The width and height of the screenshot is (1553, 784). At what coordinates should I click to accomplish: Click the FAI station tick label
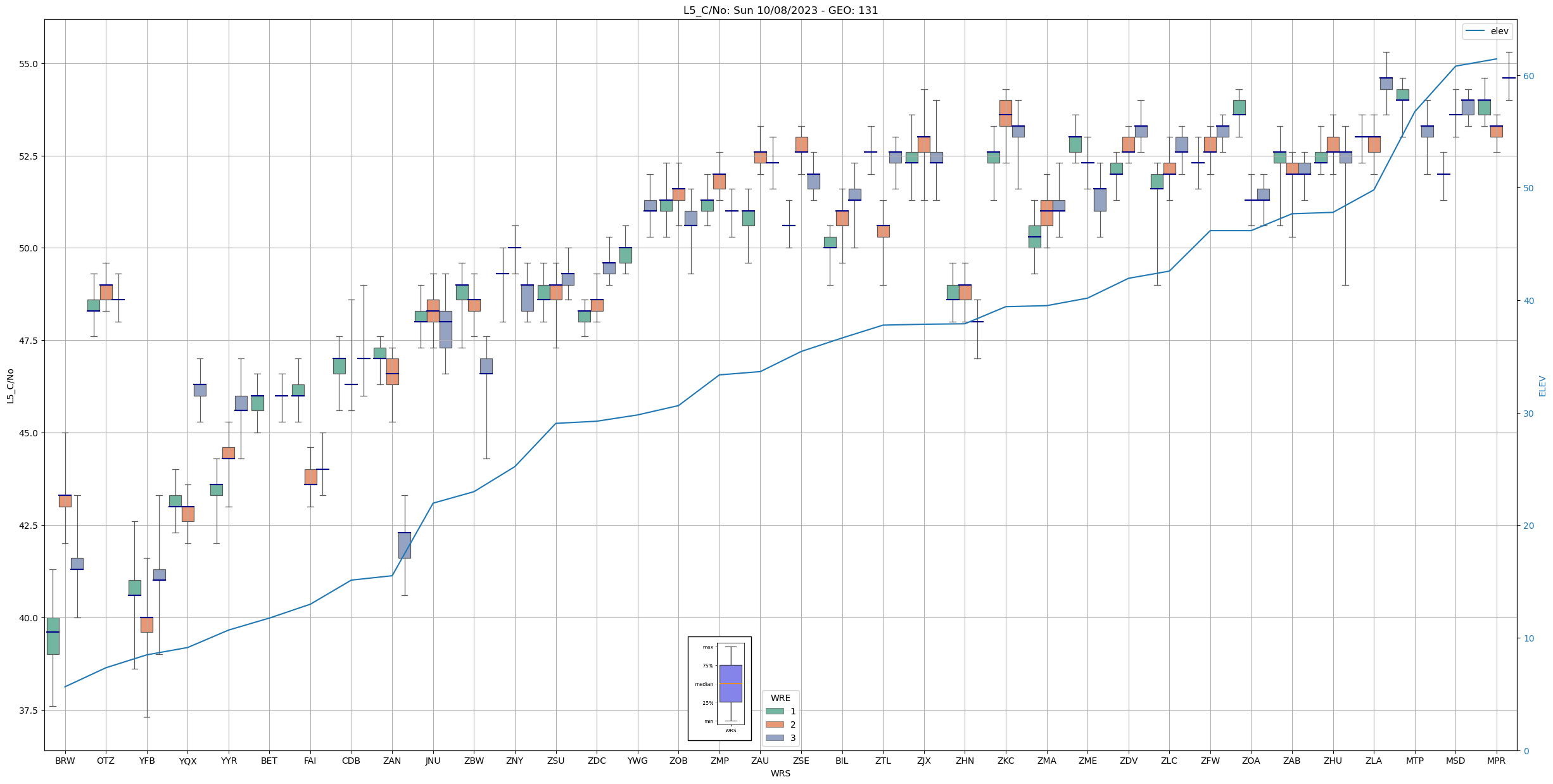click(x=310, y=761)
